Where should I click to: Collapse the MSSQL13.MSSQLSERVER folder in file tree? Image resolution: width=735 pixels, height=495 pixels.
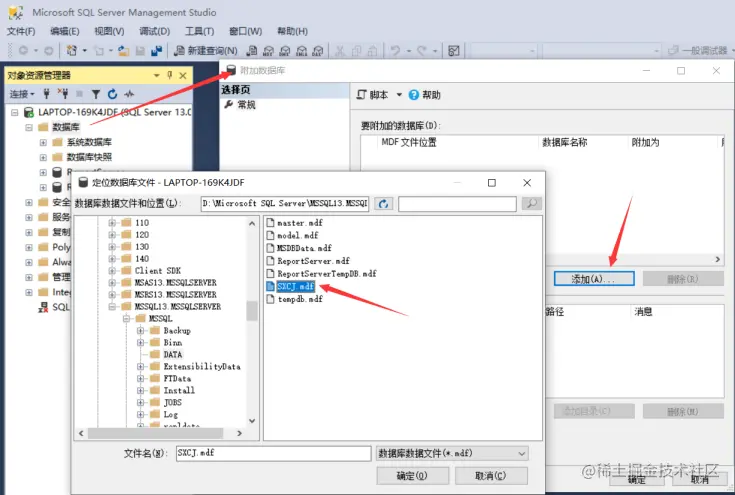point(112,307)
